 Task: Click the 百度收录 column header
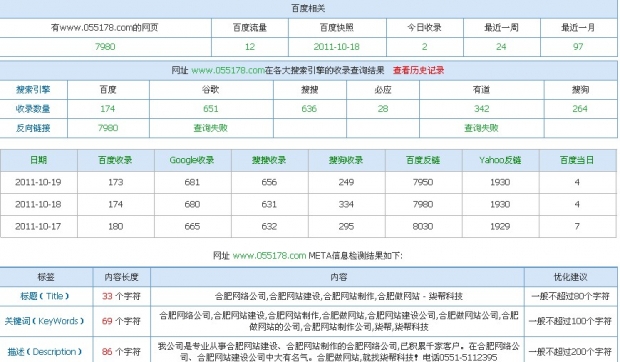click(115, 160)
